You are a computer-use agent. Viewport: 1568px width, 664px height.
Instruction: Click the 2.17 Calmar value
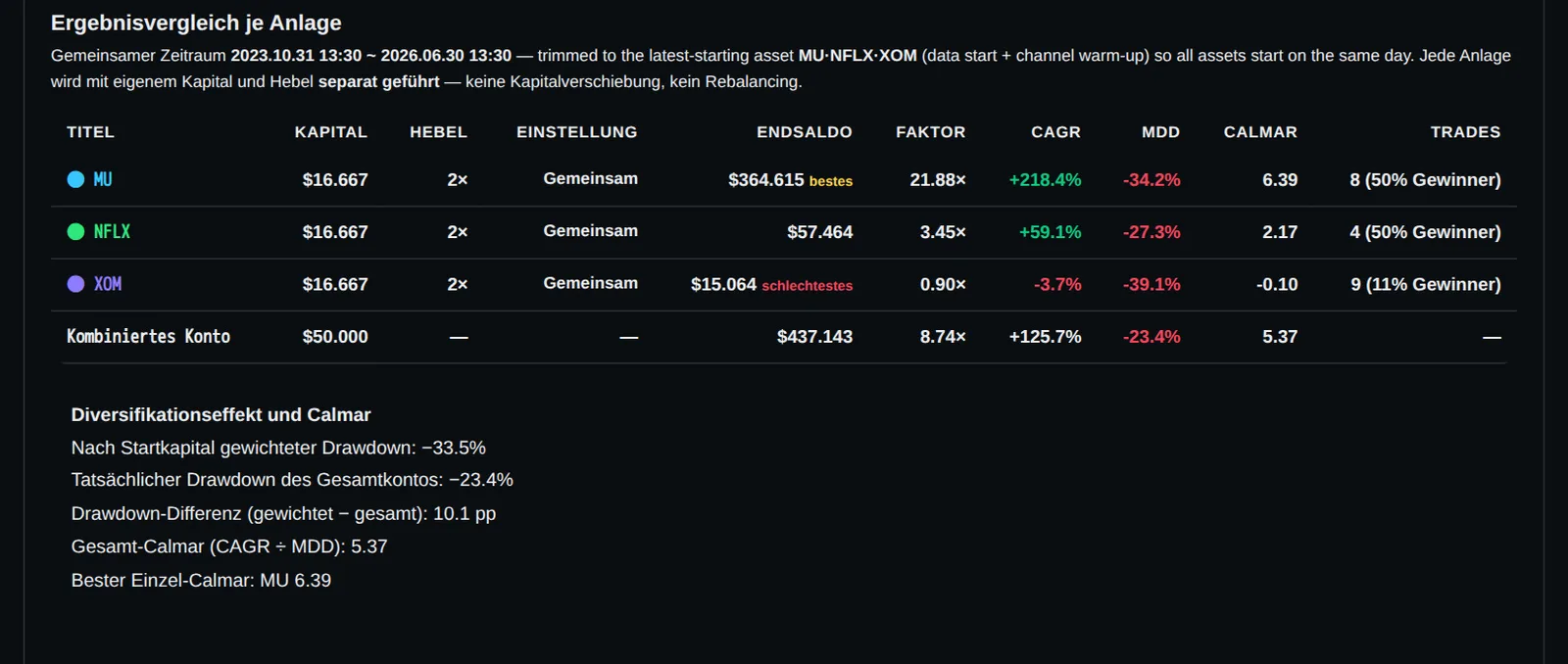[1280, 232]
